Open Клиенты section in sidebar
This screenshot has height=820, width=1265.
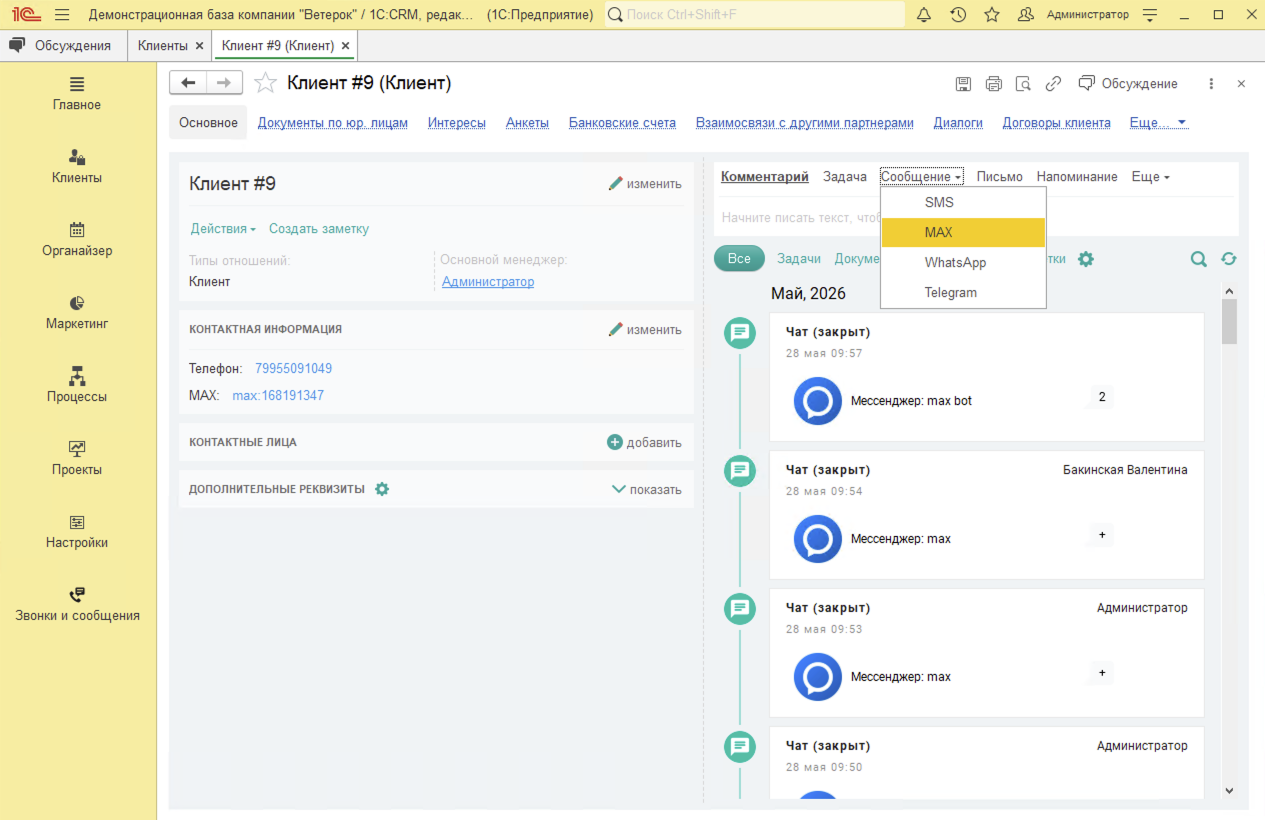tap(77, 166)
